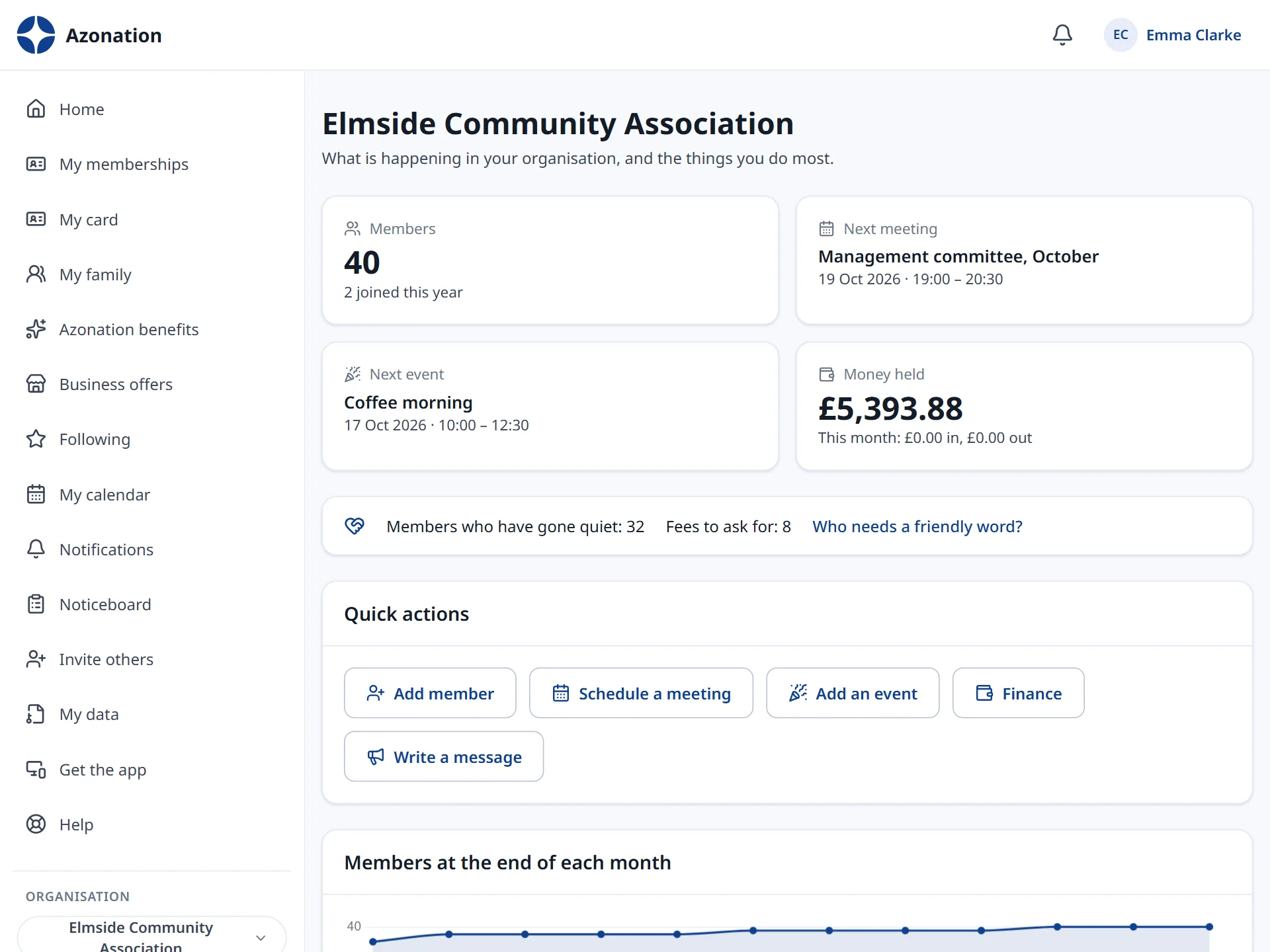Viewport: 1270px width, 952px height.
Task: Click the Help lifebuoy icon
Action: pyautogui.click(x=36, y=824)
